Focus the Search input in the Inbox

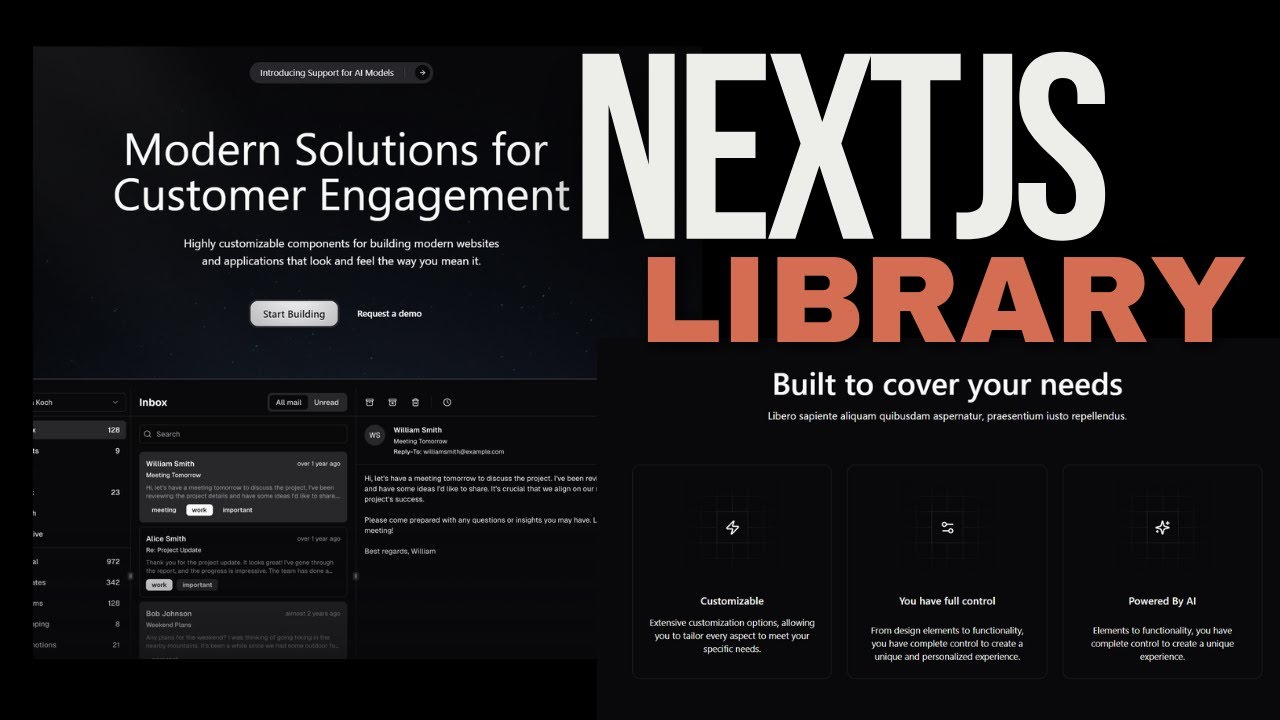point(243,434)
